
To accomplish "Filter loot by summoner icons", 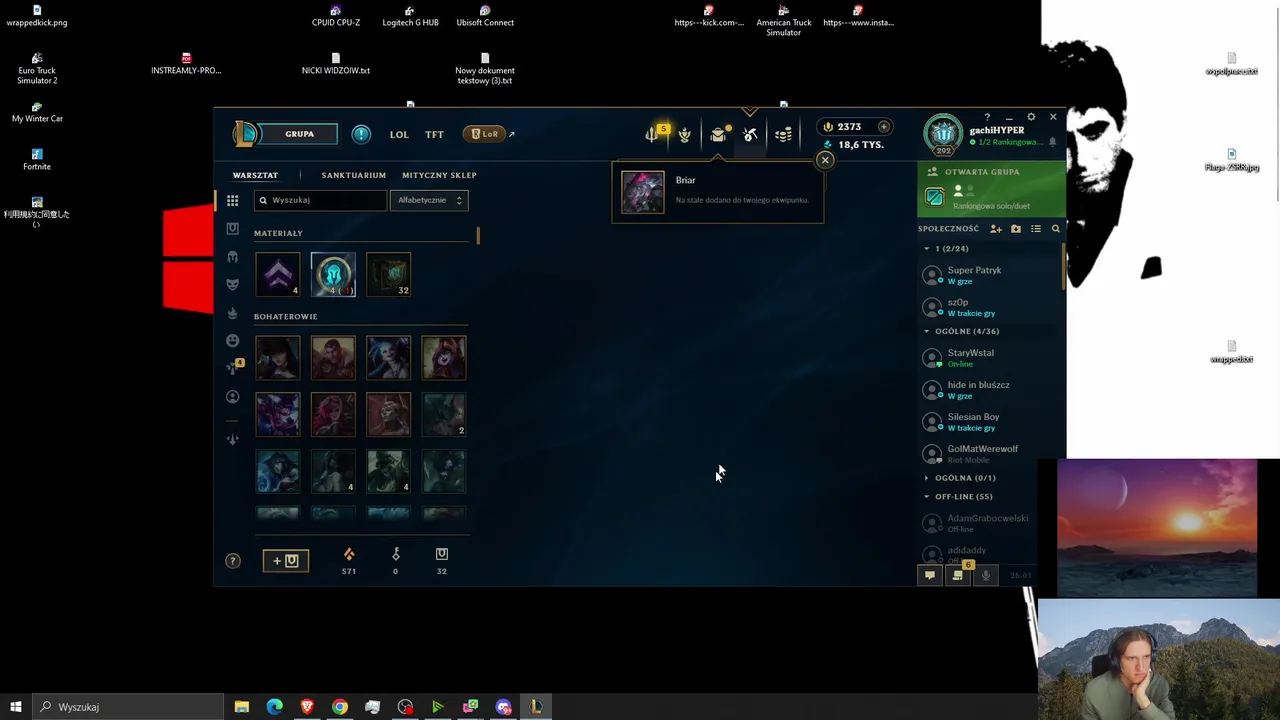I will (x=232, y=397).
